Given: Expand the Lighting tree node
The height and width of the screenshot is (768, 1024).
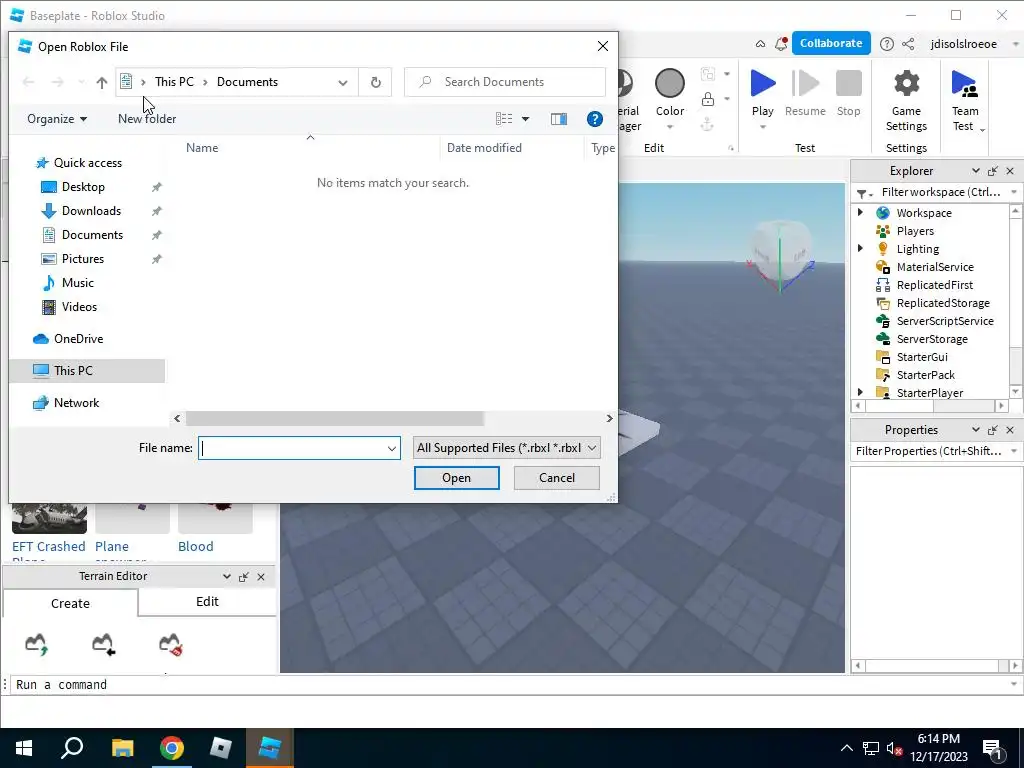Looking at the screenshot, I should tap(860, 248).
